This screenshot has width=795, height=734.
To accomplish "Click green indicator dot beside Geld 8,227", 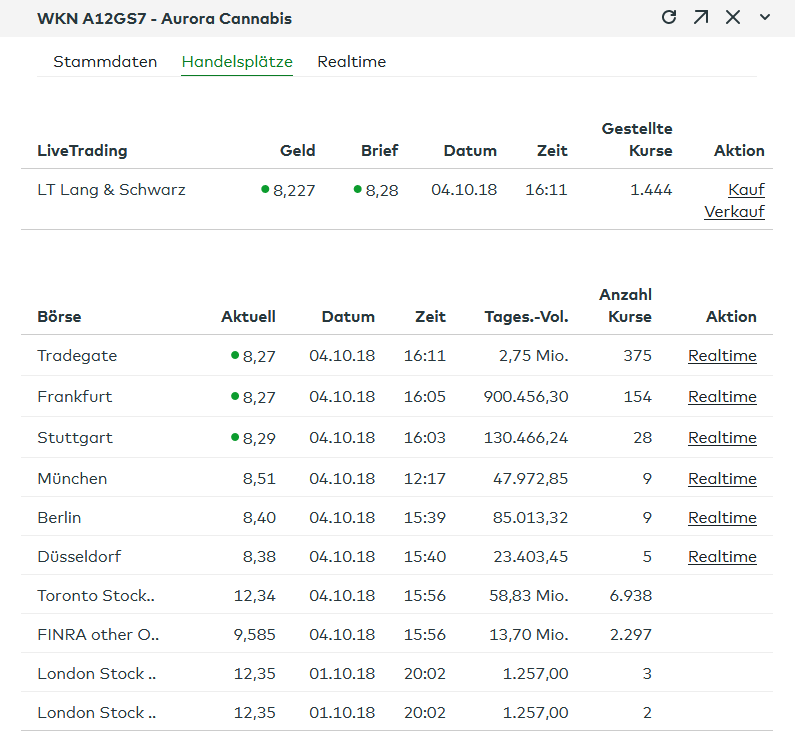I will [265, 189].
